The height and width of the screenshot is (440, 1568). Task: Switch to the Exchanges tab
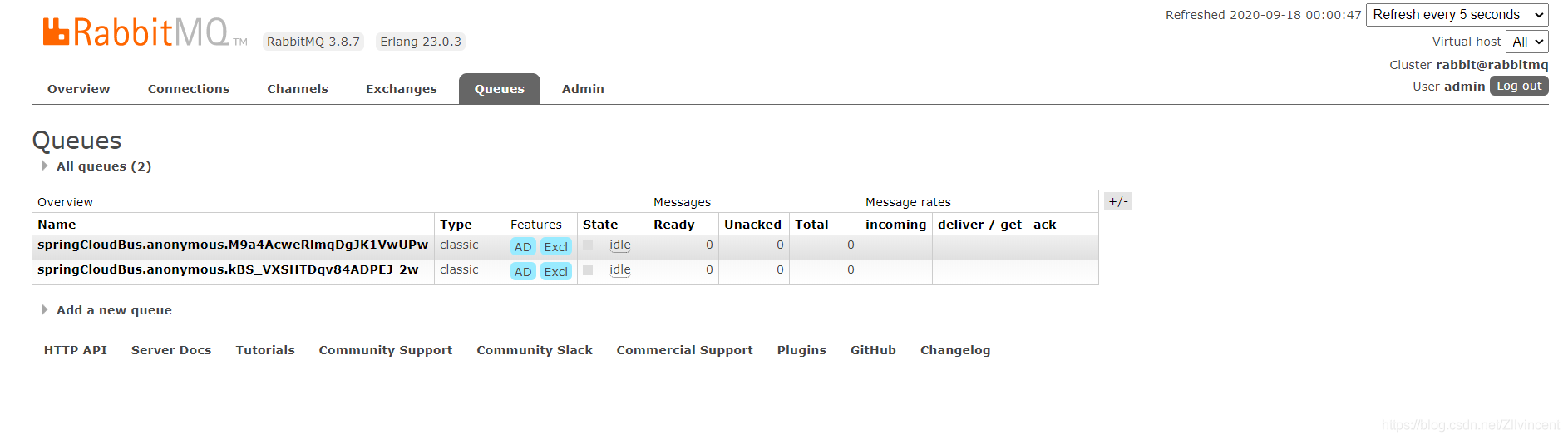(x=402, y=89)
